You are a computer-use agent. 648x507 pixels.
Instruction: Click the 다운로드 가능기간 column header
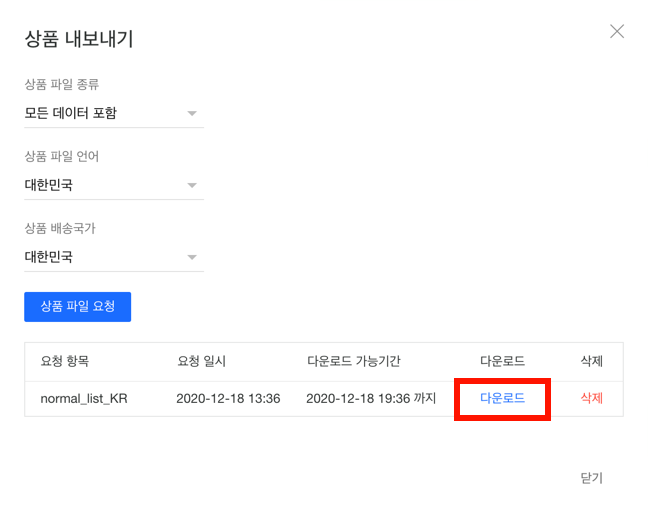pyautogui.click(x=354, y=361)
